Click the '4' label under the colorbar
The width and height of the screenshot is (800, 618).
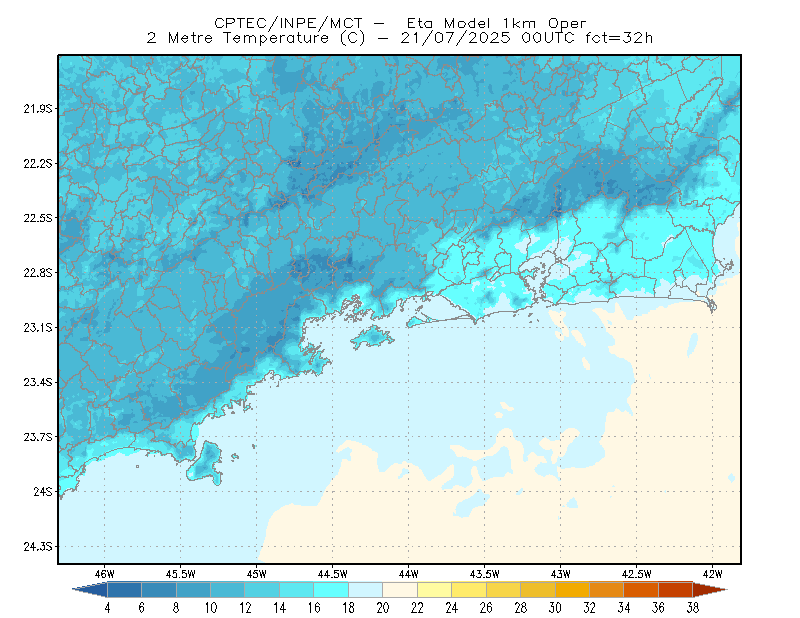tap(107, 608)
